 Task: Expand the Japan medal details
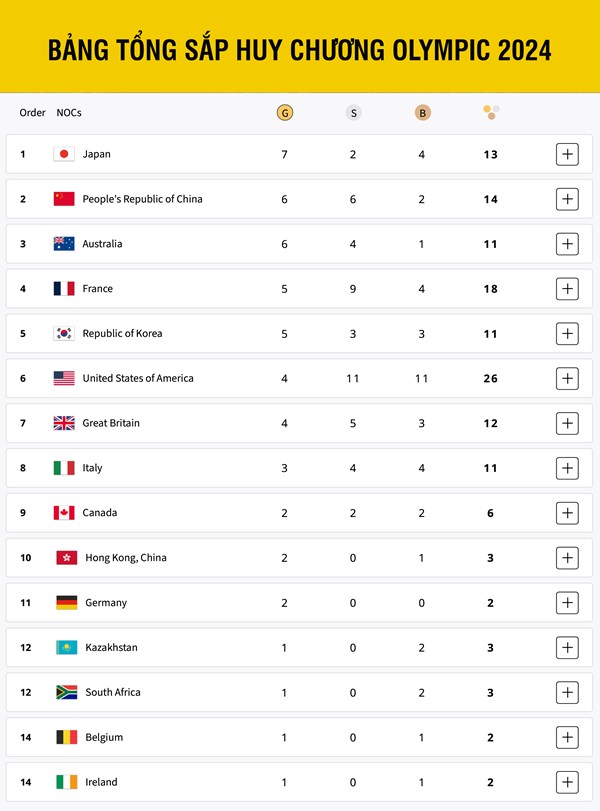click(x=567, y=154)
